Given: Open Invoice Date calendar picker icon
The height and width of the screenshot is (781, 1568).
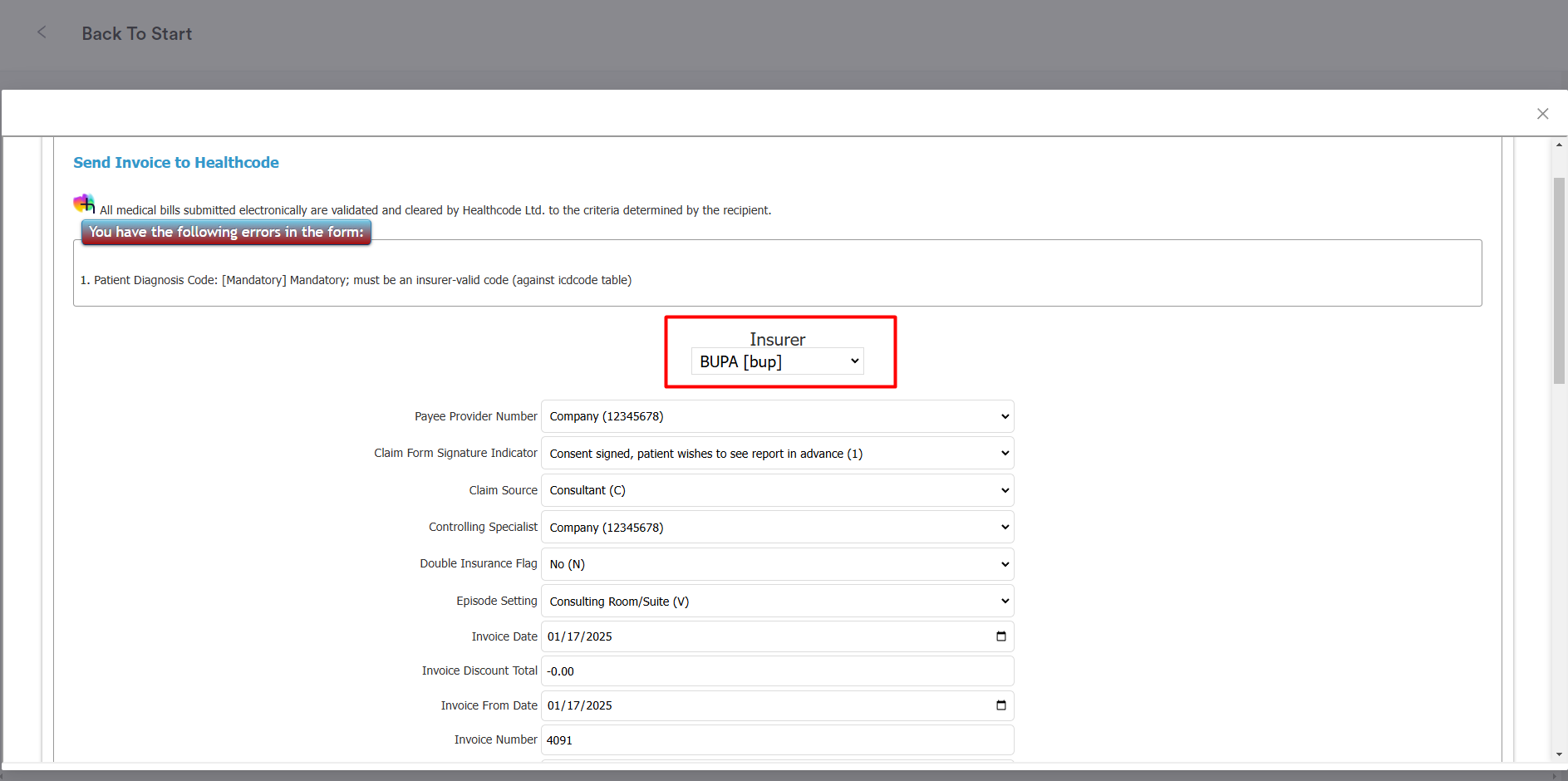Looking at the screenshot, I should tap(1001, 636).
